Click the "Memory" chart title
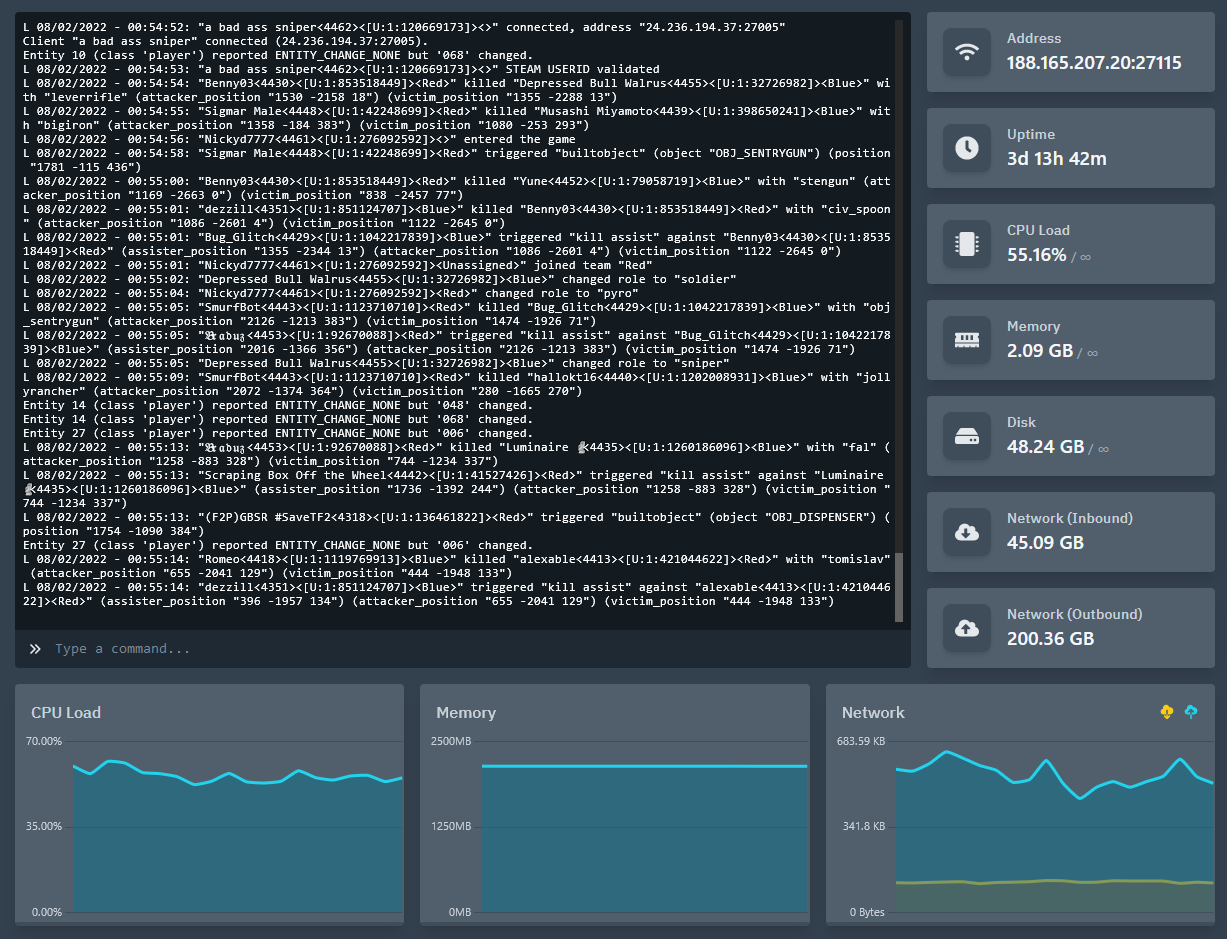Viewport: 1227px width, 939px height. (466, 712)
